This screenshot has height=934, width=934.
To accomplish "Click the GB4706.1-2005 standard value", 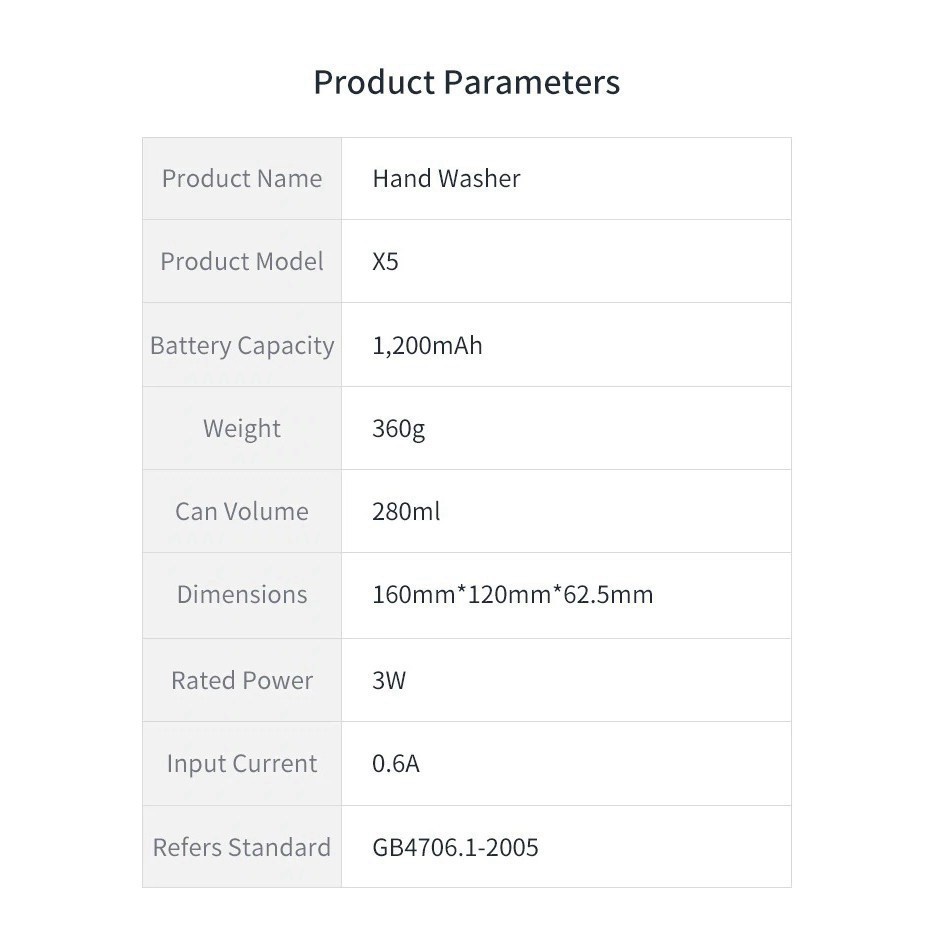I will click(455, 848).
